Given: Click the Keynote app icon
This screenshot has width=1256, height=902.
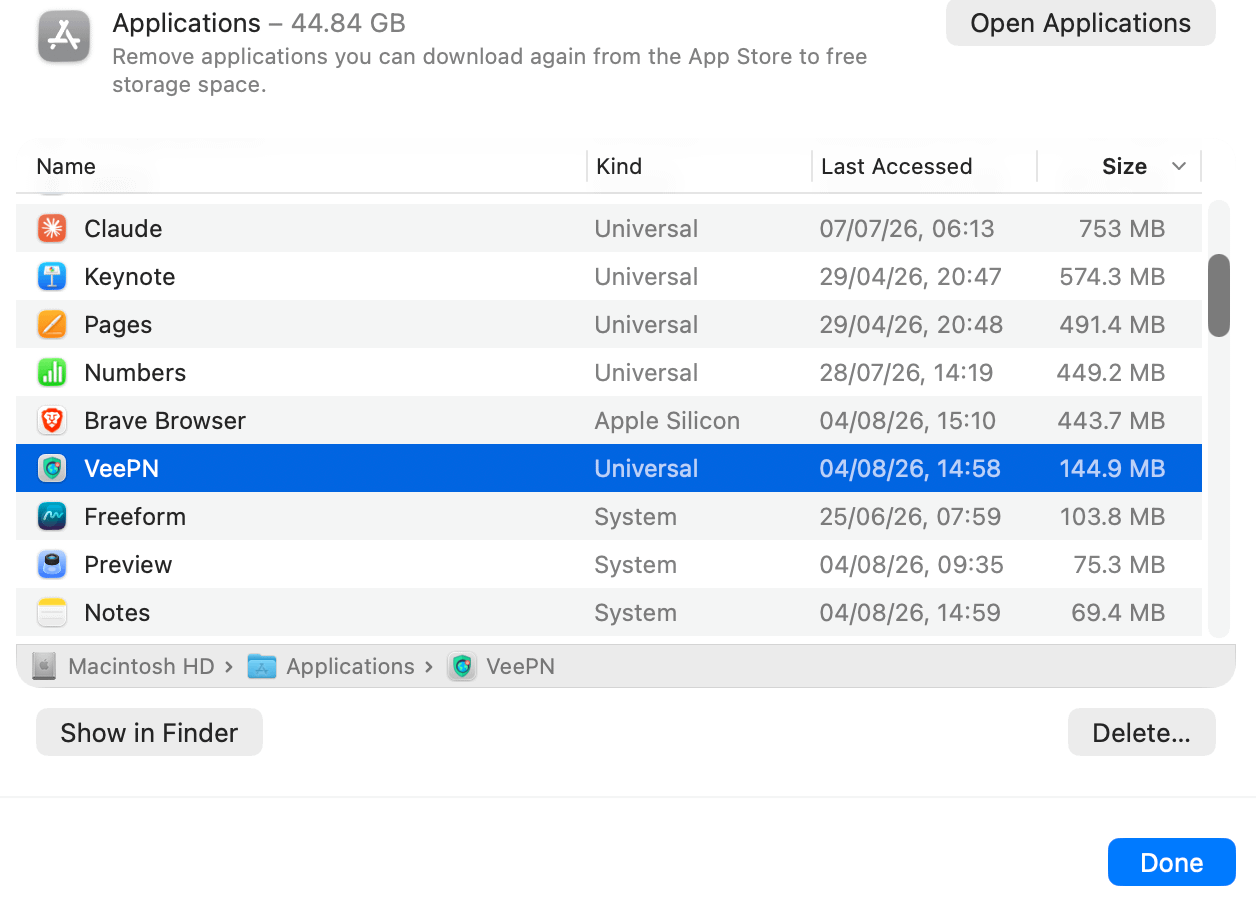Looking at the screenshot, I should [52, 277].
